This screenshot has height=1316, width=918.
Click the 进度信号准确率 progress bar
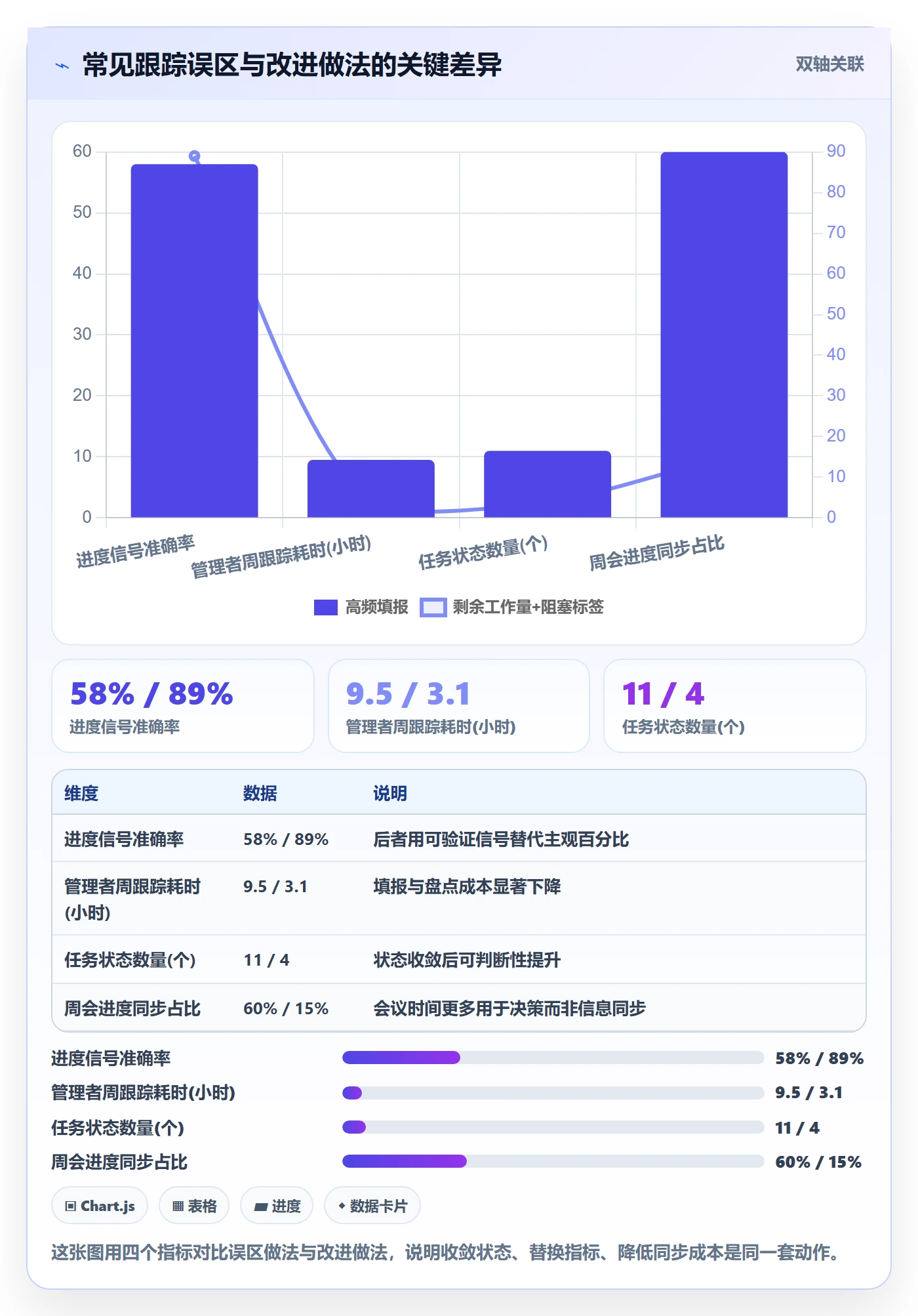553,1058
